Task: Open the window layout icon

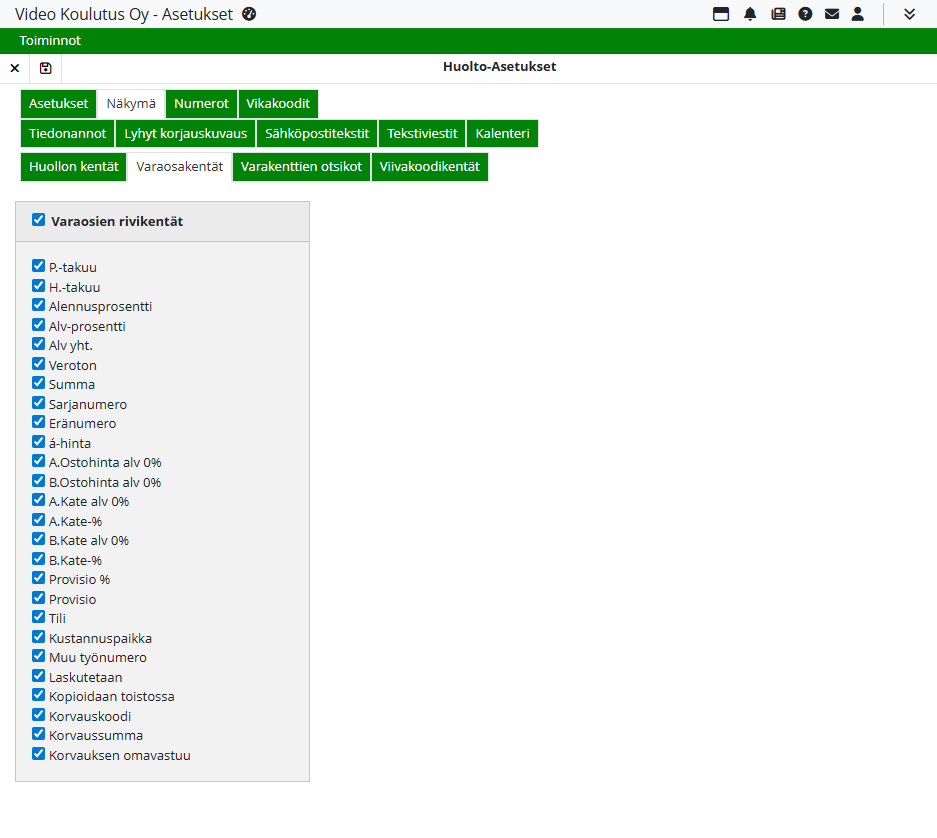Action: click(x=720, y=14)
